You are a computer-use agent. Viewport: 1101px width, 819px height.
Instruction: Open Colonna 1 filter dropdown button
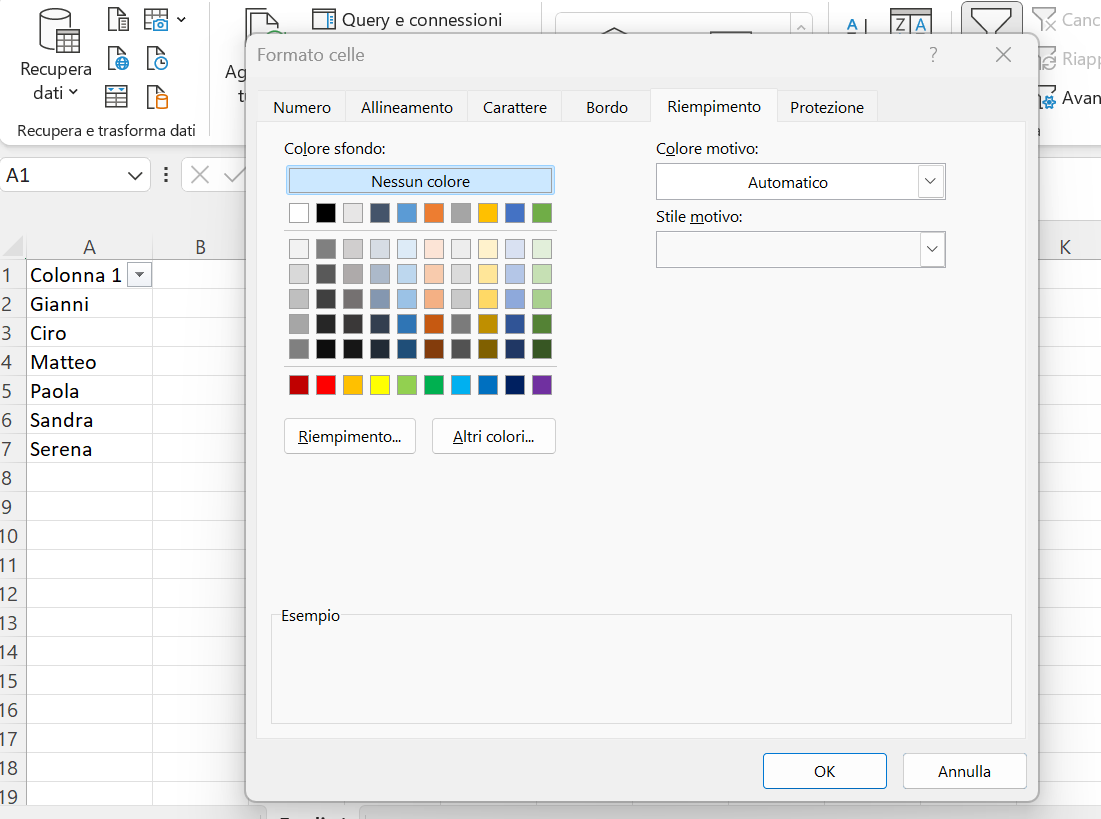tap(140, 275)
